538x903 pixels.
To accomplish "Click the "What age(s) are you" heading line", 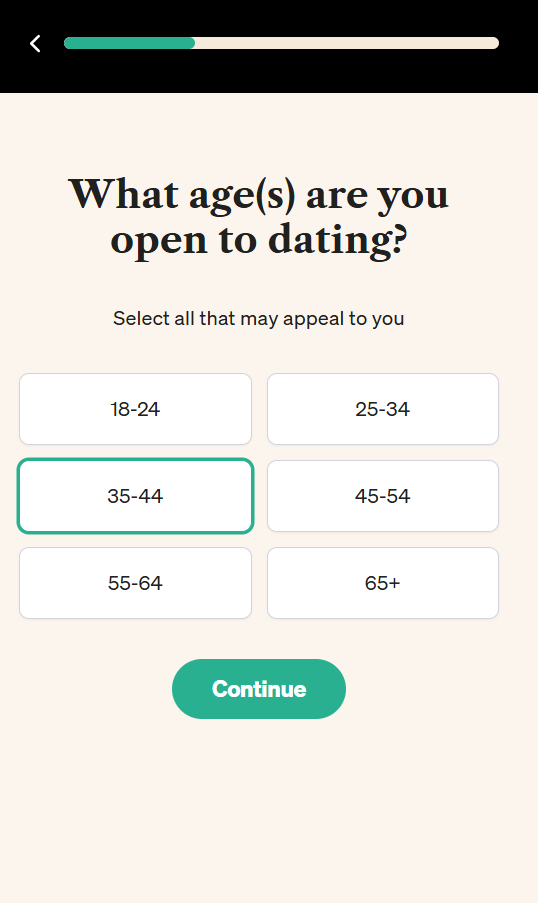I will [259, 195].
